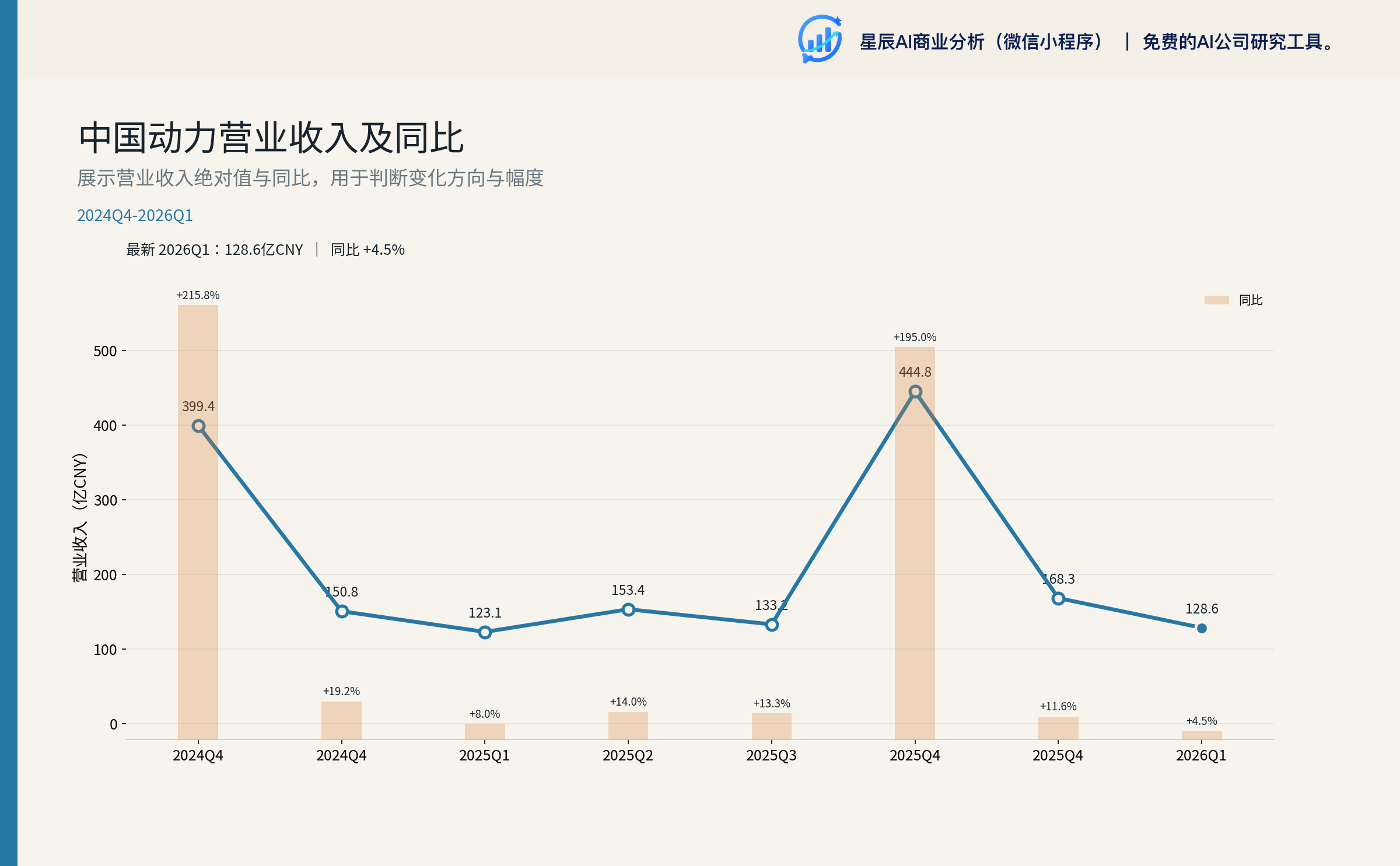Click the 153.4 data point marker

coord(628,609)
